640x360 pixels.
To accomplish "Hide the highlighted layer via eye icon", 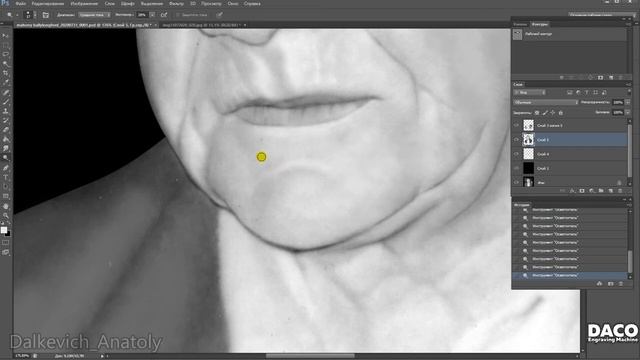I will pyautogui.click(x=516, y=140).
